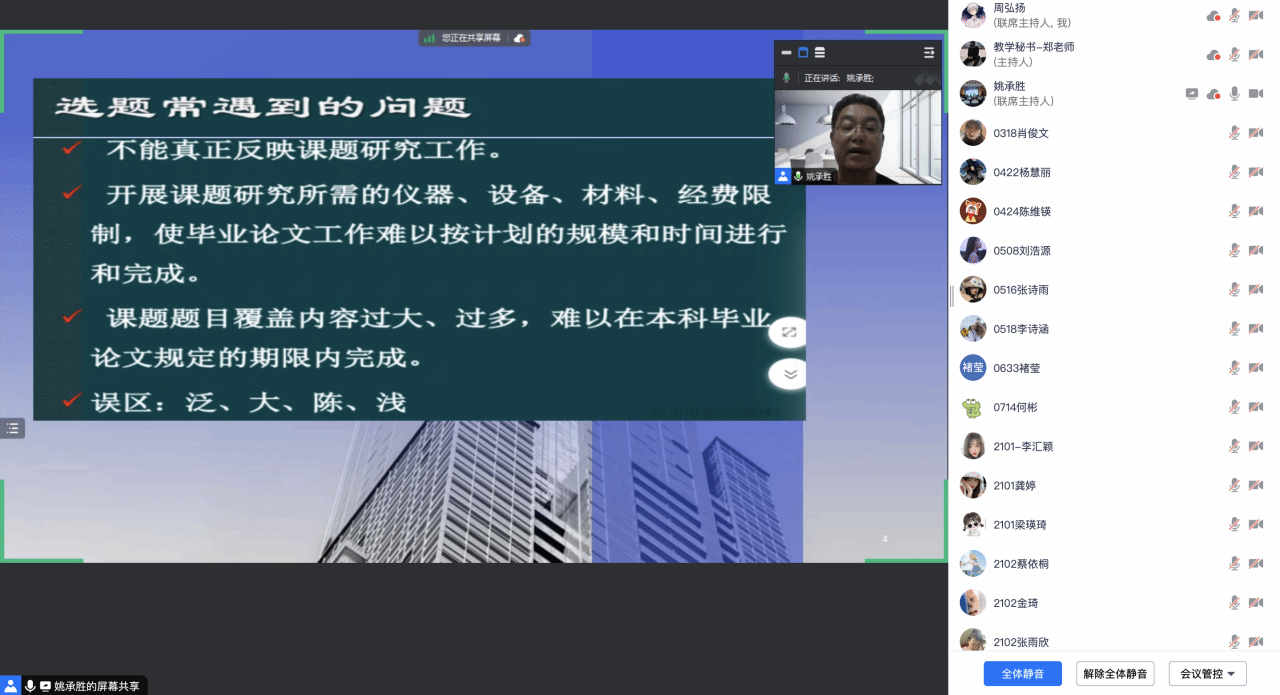Toggle the microphone for 0318肖俊文
The image size is (1280, 695).
1234,133
